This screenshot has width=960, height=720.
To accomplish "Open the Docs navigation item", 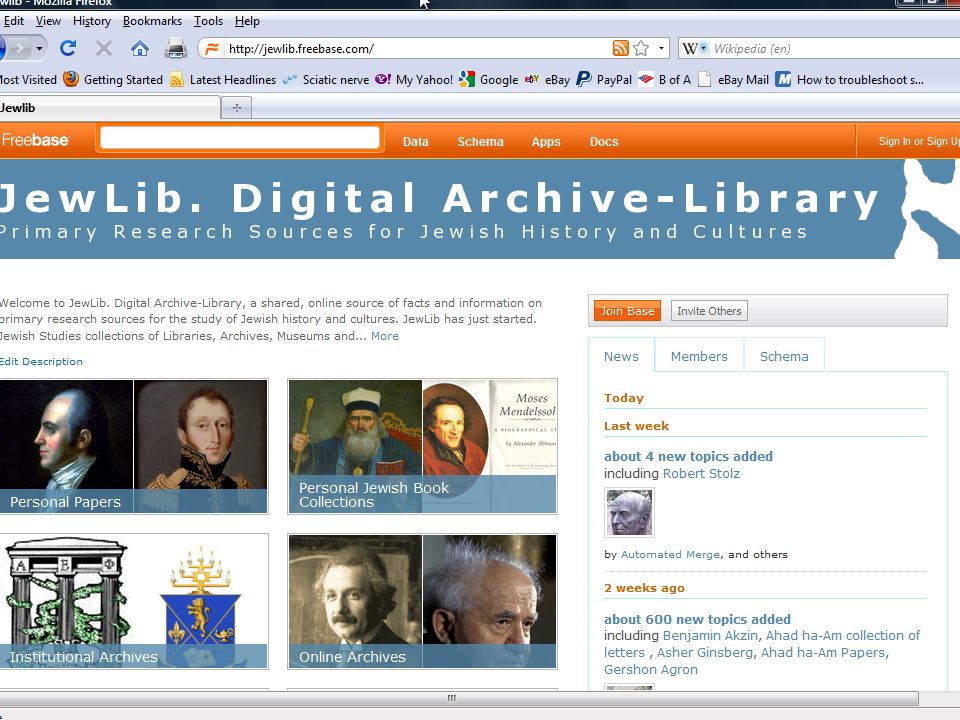I will tap(604, 141).
